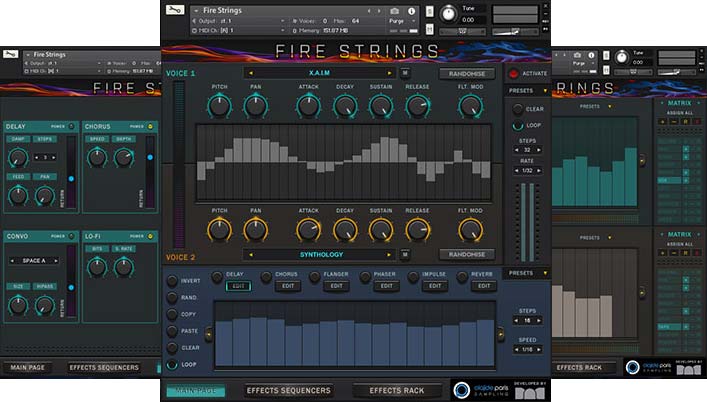Enable the Impulse effect sequencer toggle

tap(413, 277)
